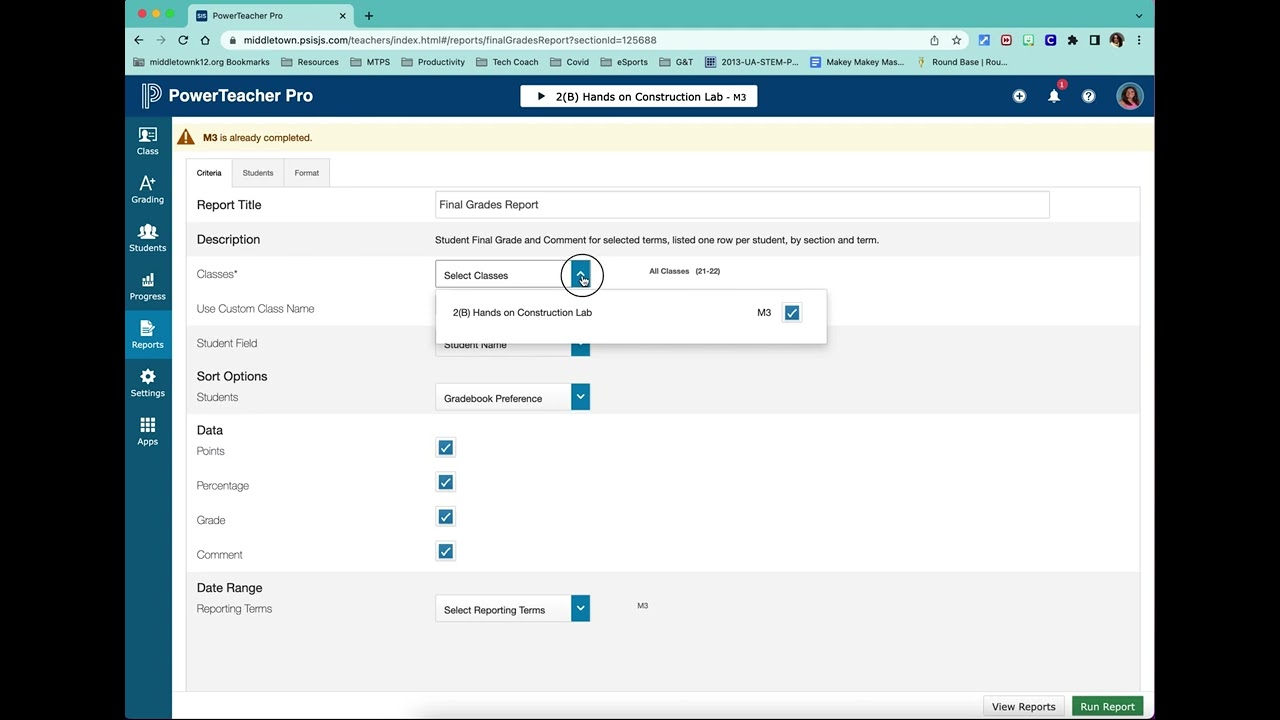Toggle the Points checkbox
The image size is (1280, 720).
445,448
